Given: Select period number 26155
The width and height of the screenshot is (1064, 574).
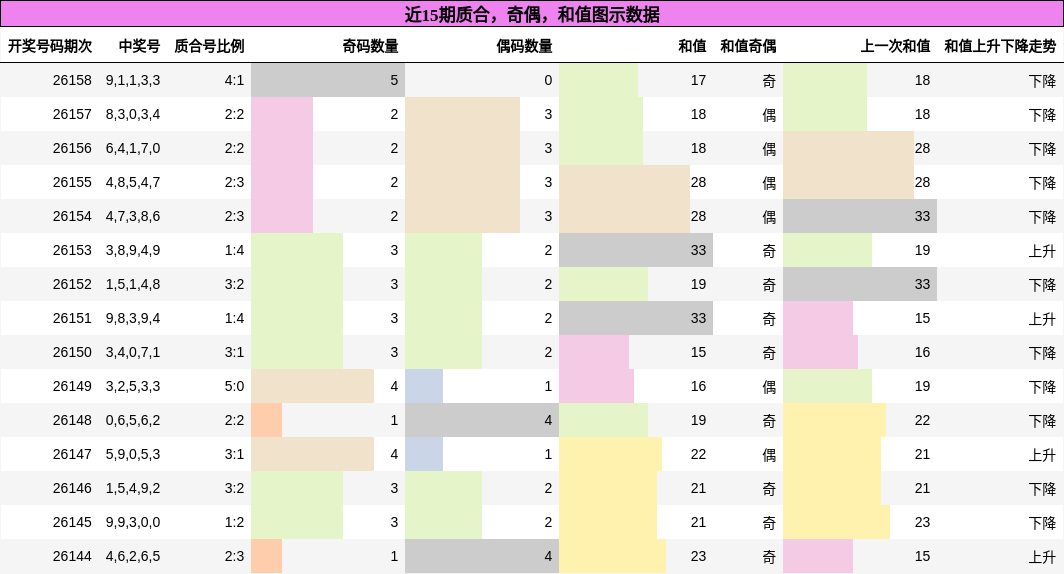Looking at the screenshot, I should (x=72, y=182).
